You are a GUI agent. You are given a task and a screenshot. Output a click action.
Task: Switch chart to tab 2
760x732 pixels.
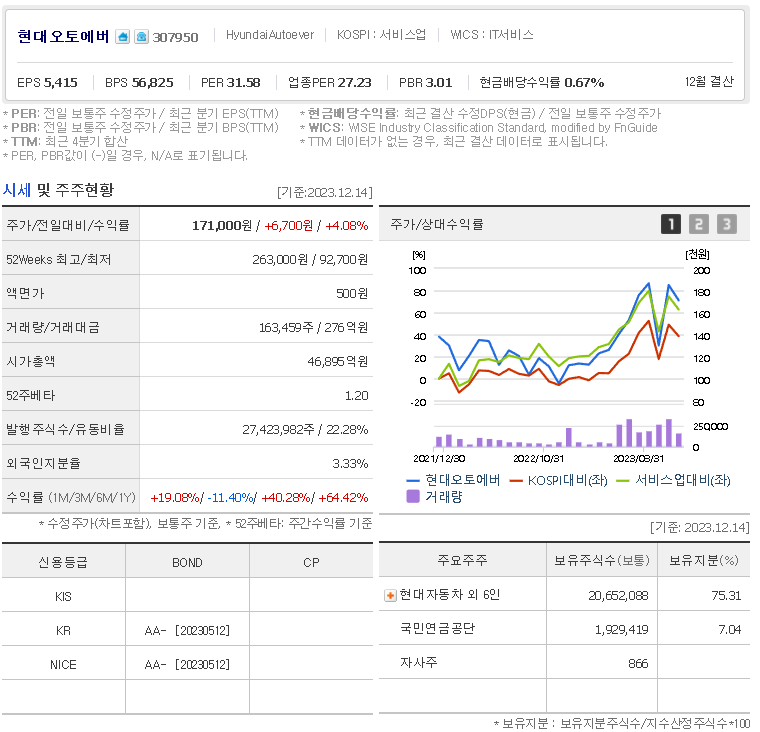[698, 224]
